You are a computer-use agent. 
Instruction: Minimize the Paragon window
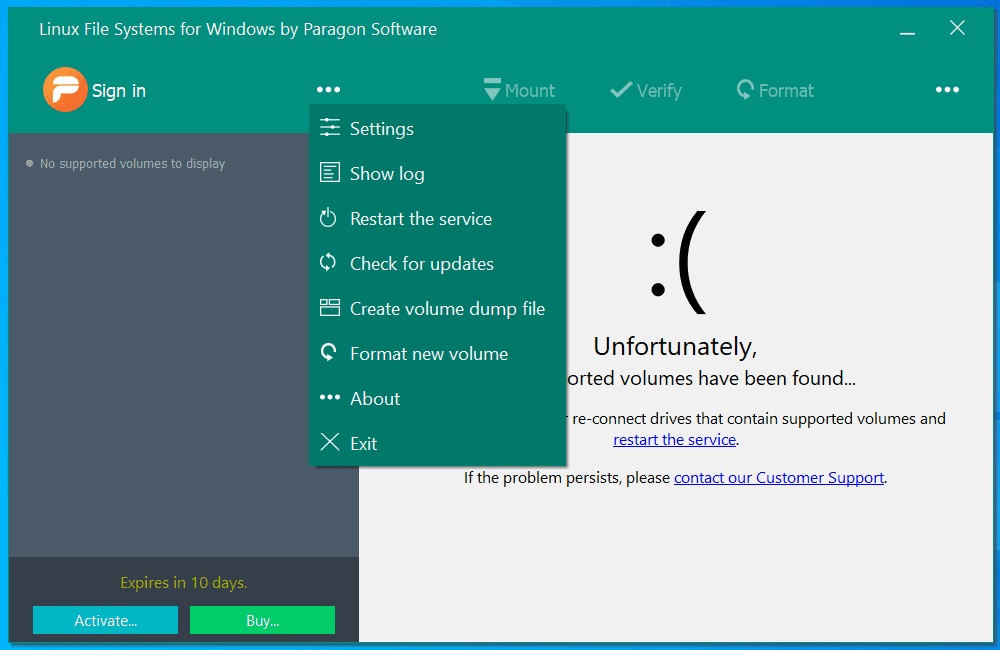point(908,28)
